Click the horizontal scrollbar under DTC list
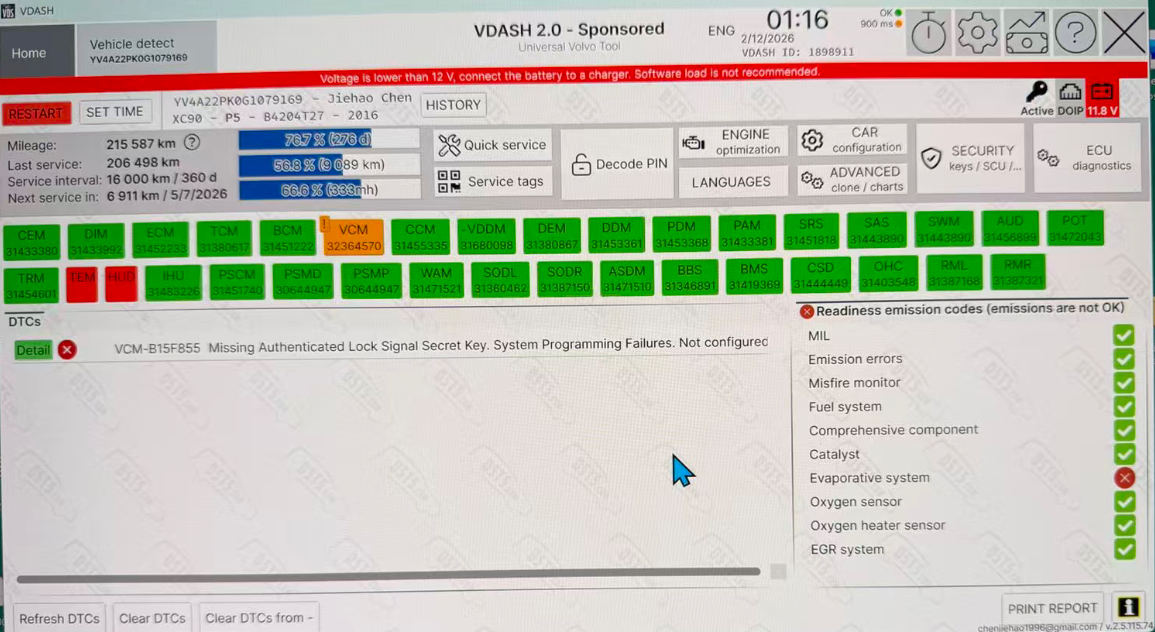 pos(388,573)
